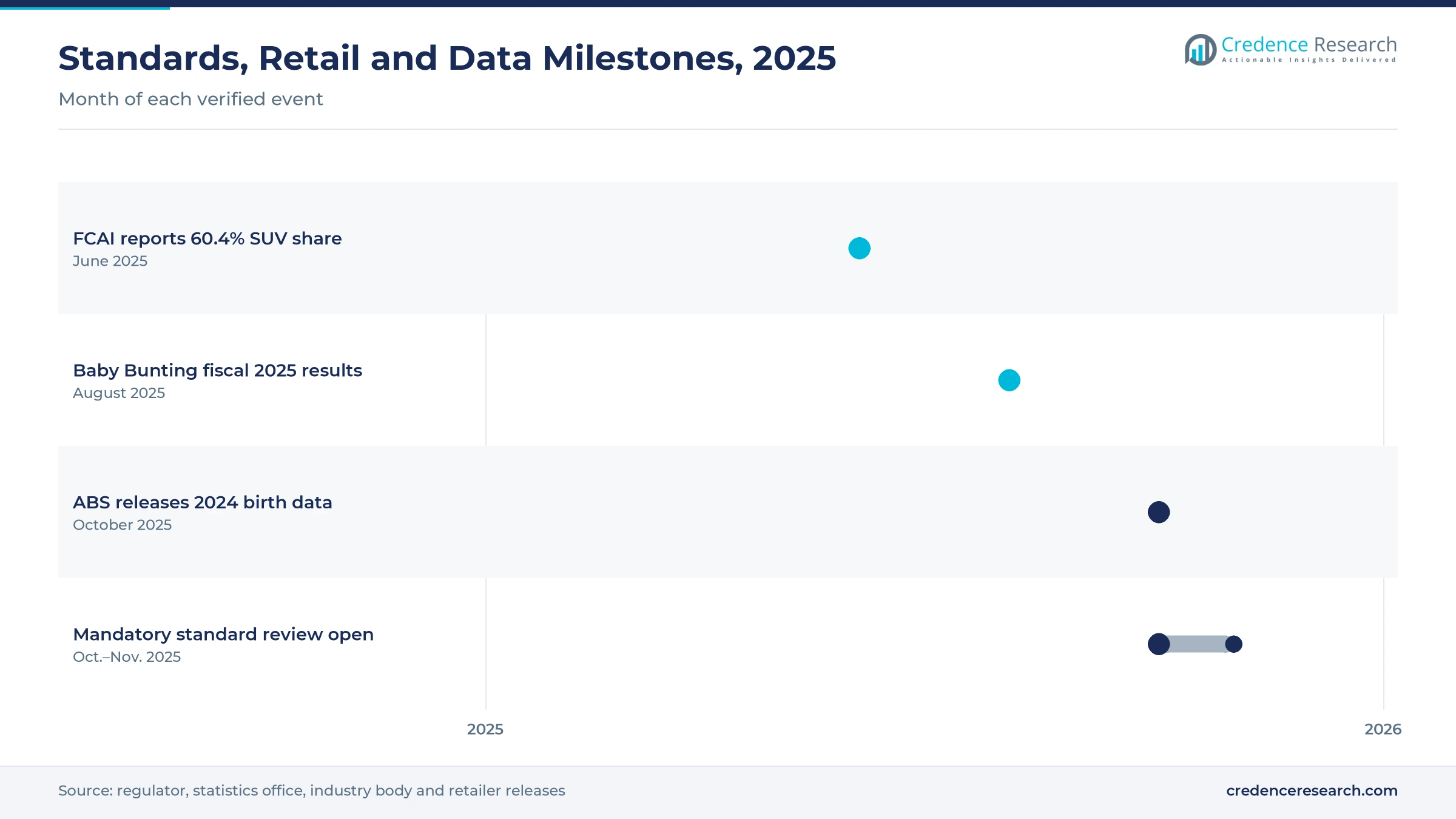Click the Credence Research brand name text
Image resolution: width=1456 pixels, height=819 pixels.
click(x=1309, y=44)
